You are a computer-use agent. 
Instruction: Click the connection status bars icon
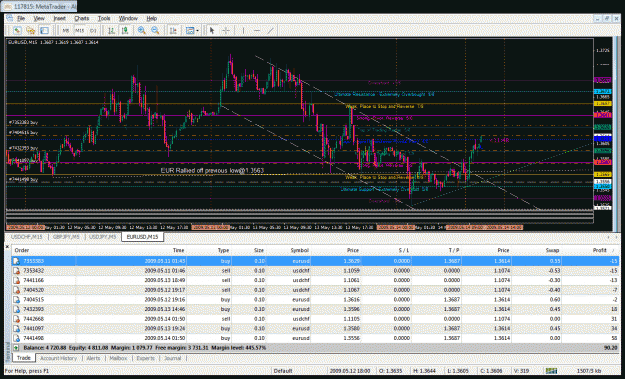(x=552, y=371)
